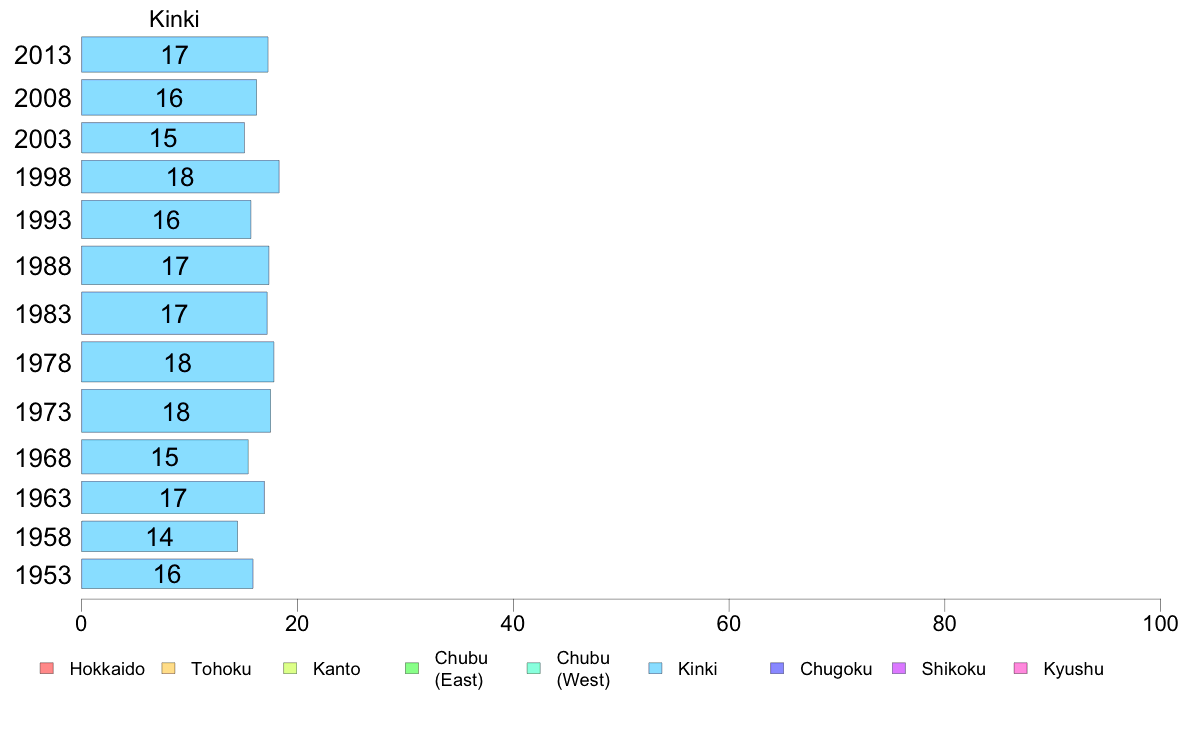Screen dimensions: 1188x736
Task: Select the 2003 bar showing 15
Action: tap(163, 138)
